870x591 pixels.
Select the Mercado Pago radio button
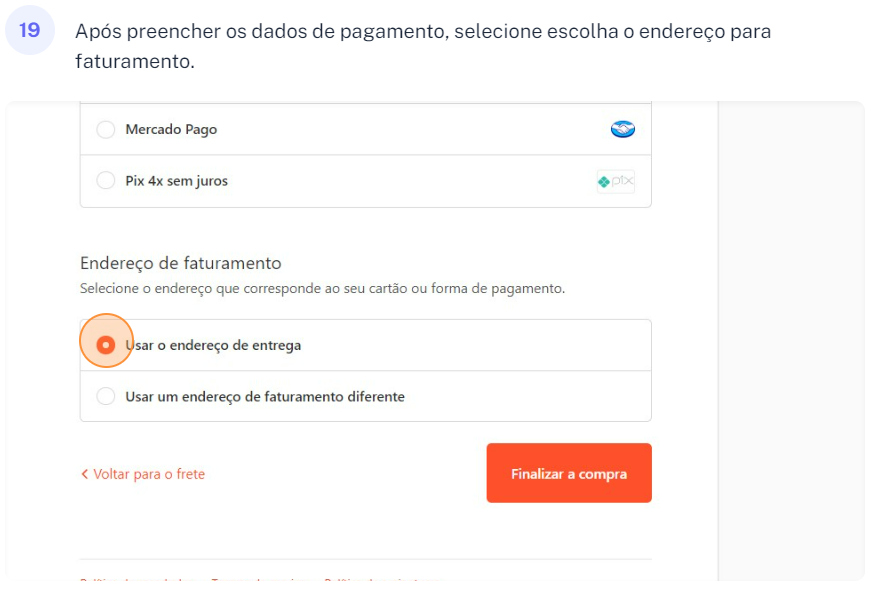click(105, 129)
